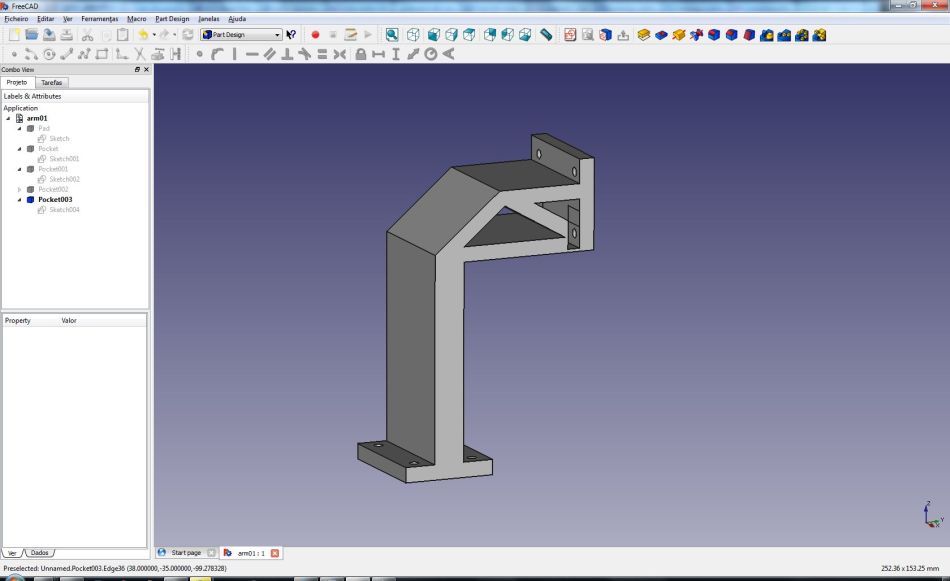Screen dimensions: 950x581
Task: Click the Pad feature icon
Action: (x=644, y=35)
